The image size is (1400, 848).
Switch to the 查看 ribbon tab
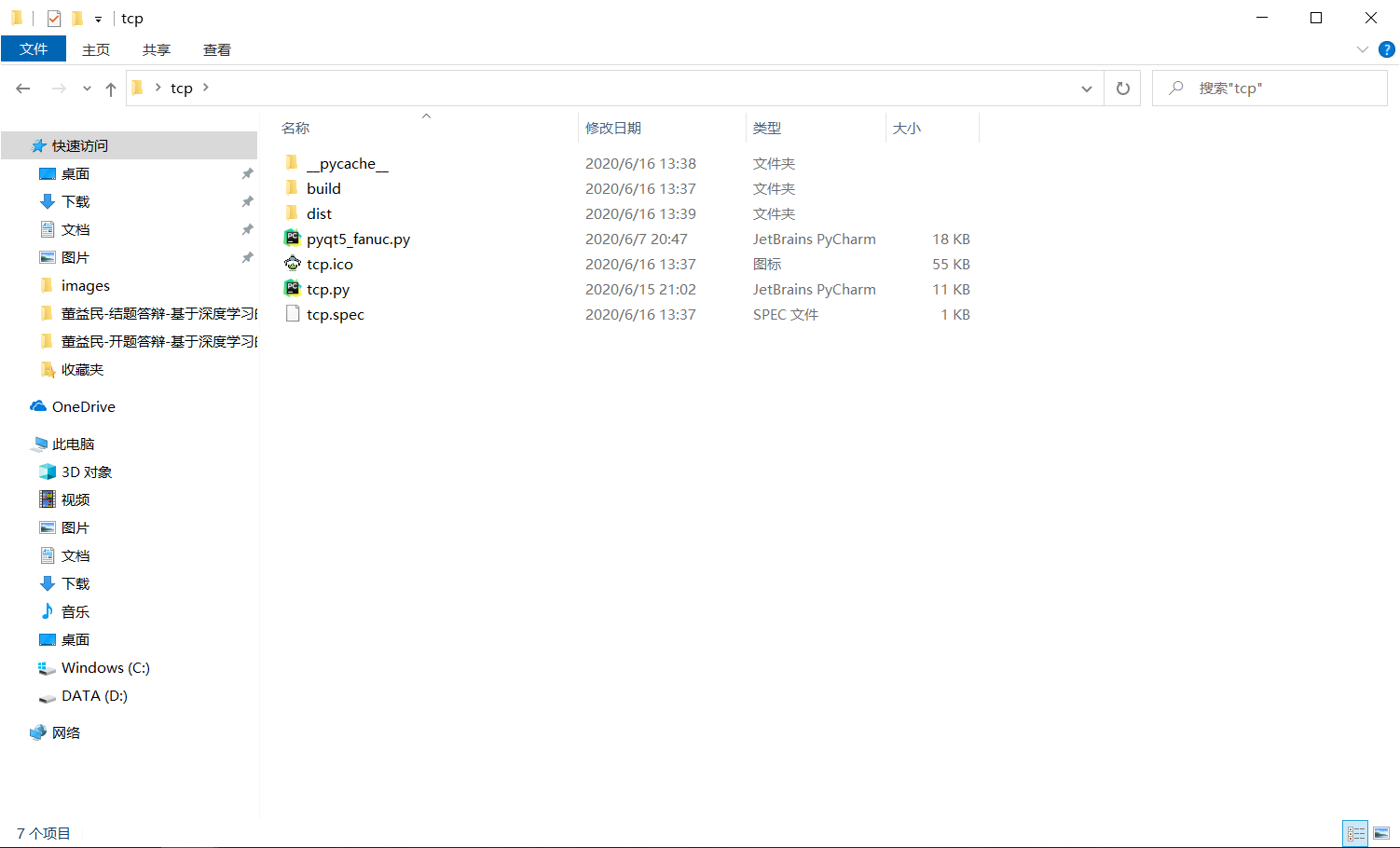coord(216,49)
